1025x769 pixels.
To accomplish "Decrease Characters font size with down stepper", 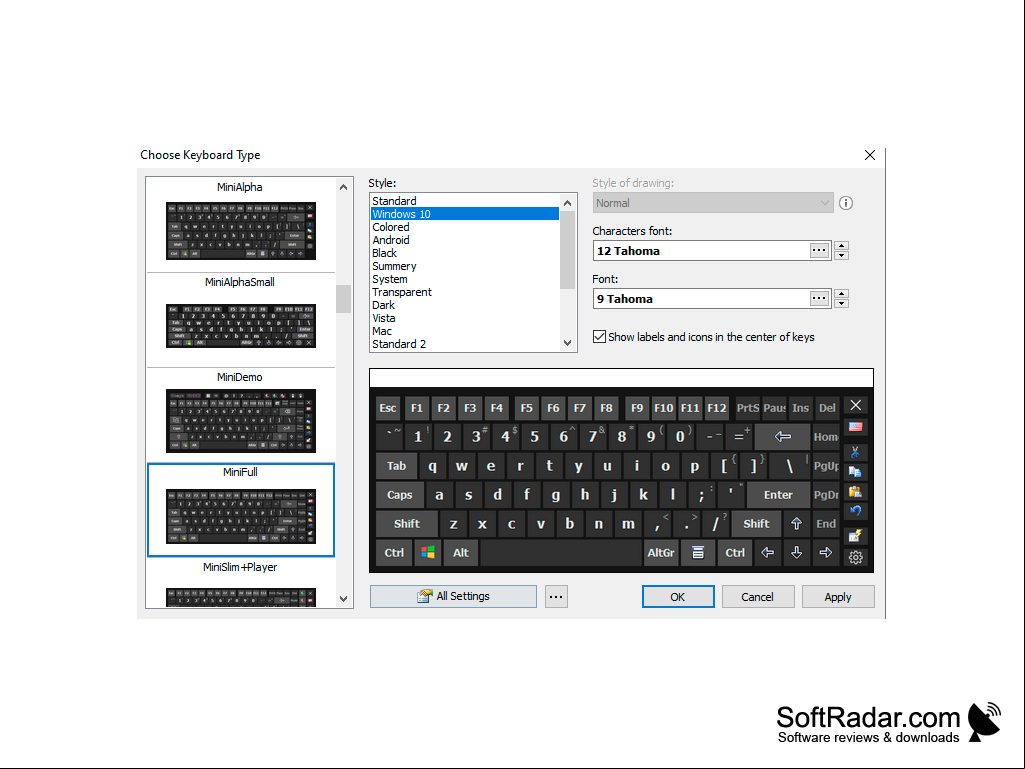I will click(x=842, y=256).
